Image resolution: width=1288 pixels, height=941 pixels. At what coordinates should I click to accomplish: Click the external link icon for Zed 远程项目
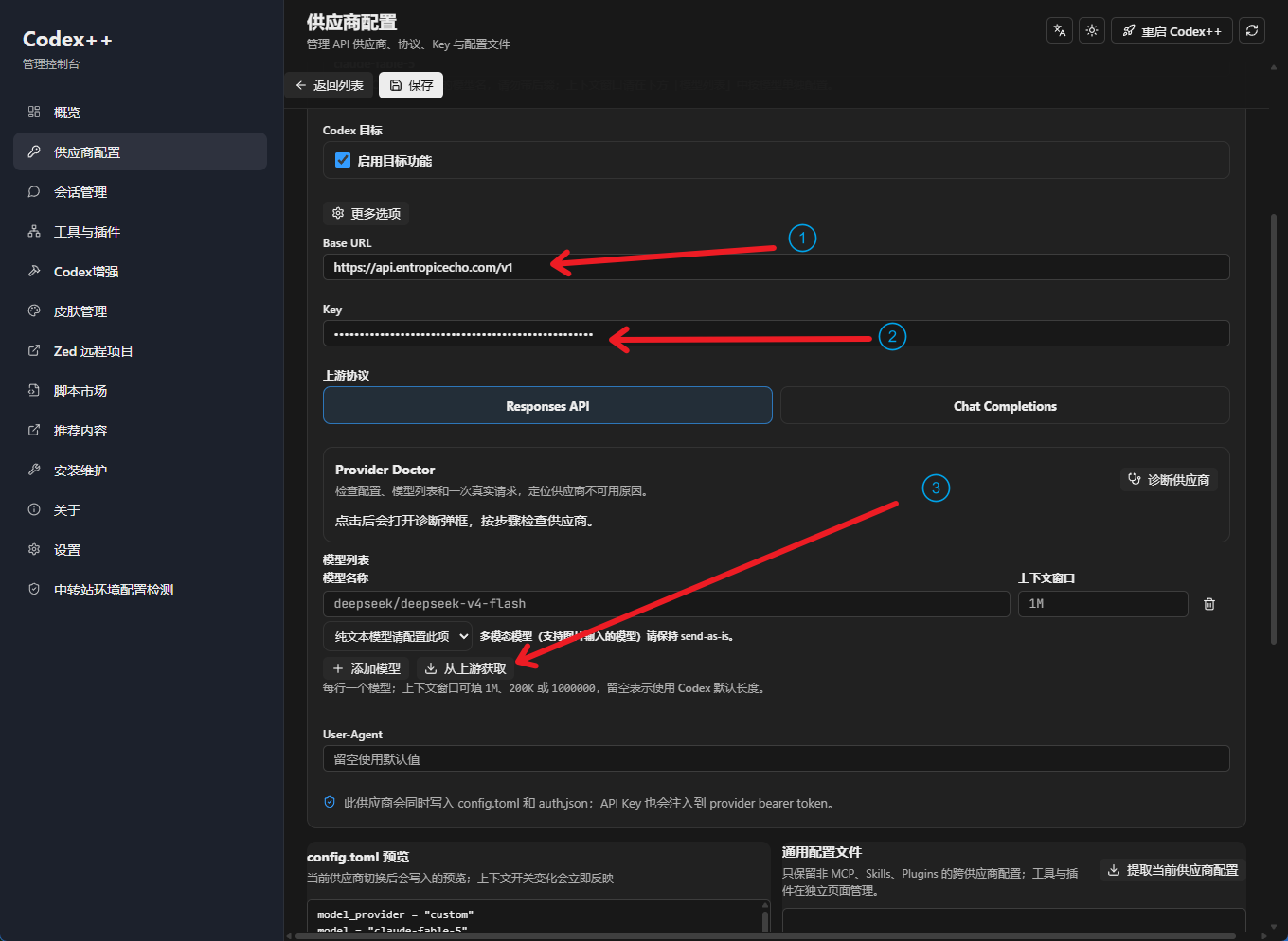pos(34,350)
